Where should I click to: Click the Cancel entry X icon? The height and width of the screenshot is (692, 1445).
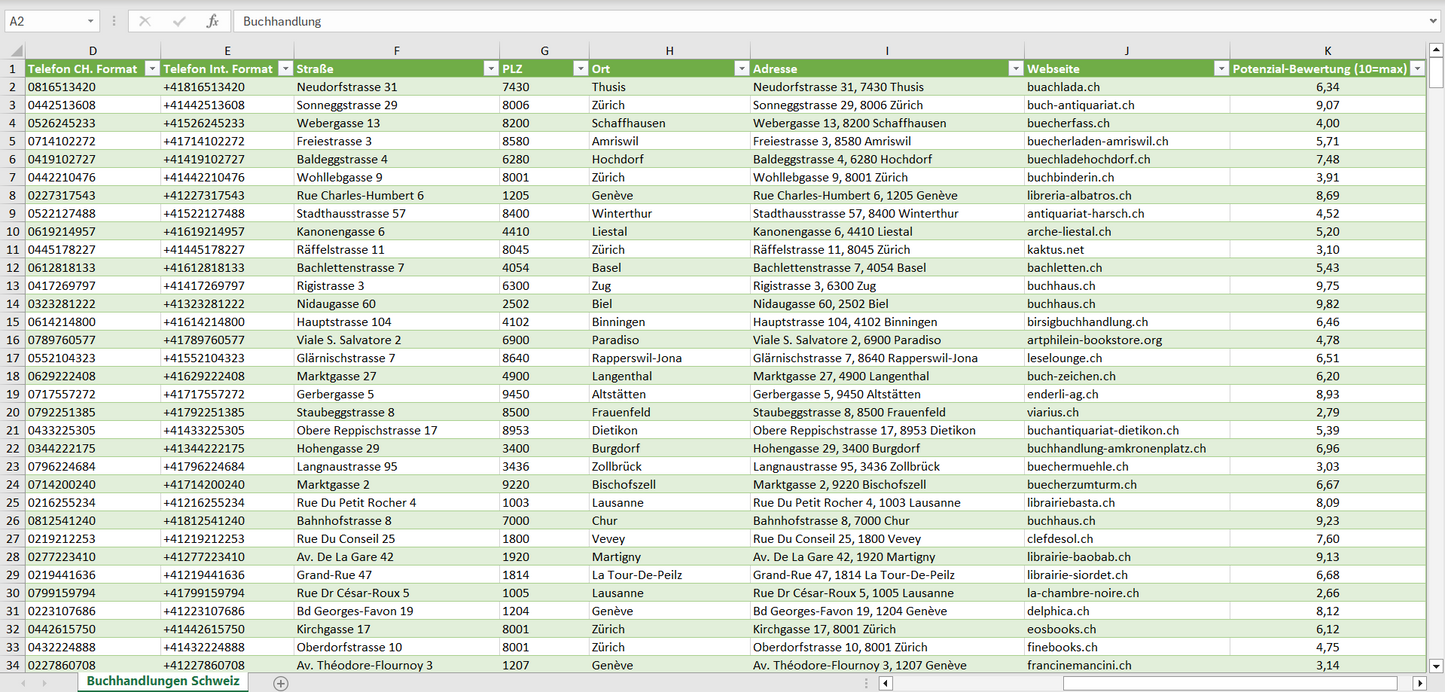point(145,21)
